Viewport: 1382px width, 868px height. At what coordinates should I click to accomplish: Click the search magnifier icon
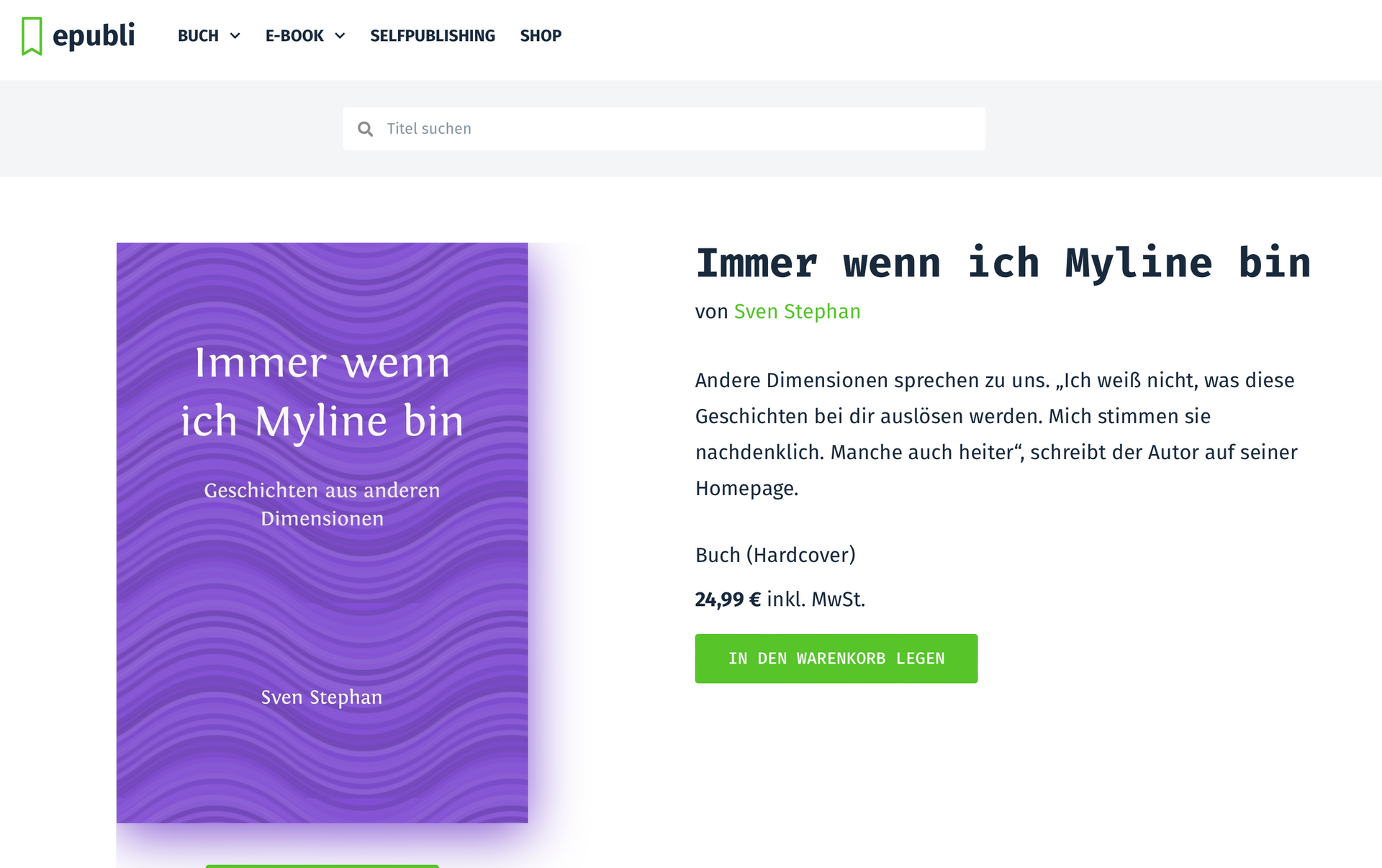[366, 129]
